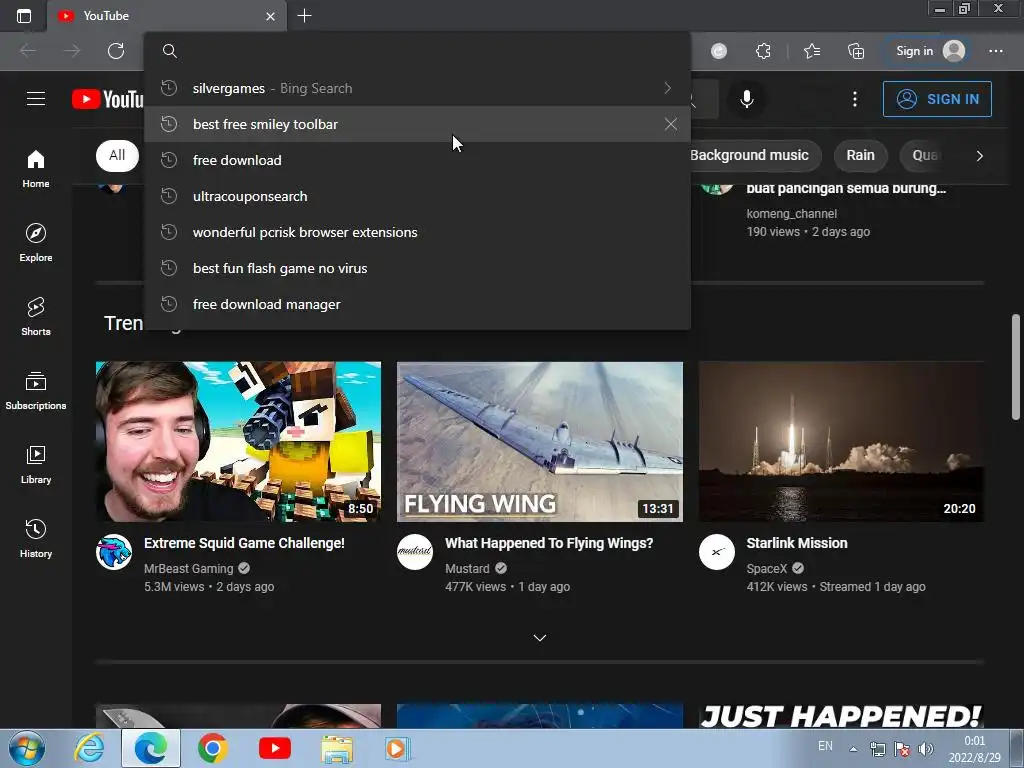Open Explore in the sidebar
The image size is (1024, 768).
[x=36, y=242]
